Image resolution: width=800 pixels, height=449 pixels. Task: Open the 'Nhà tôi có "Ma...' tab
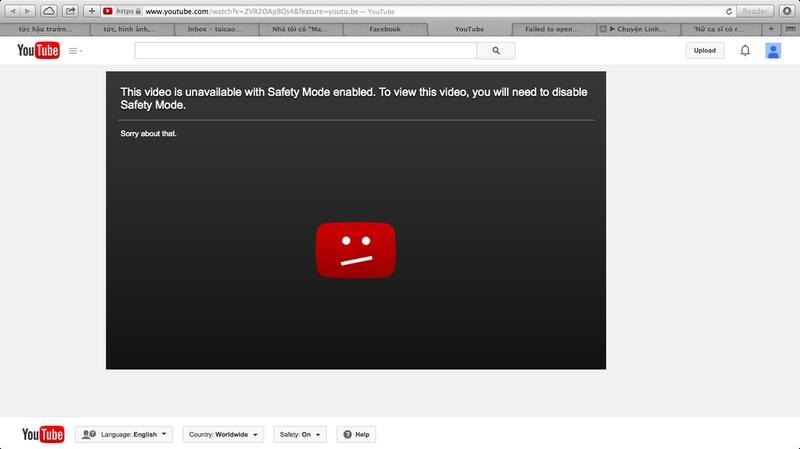301,29
